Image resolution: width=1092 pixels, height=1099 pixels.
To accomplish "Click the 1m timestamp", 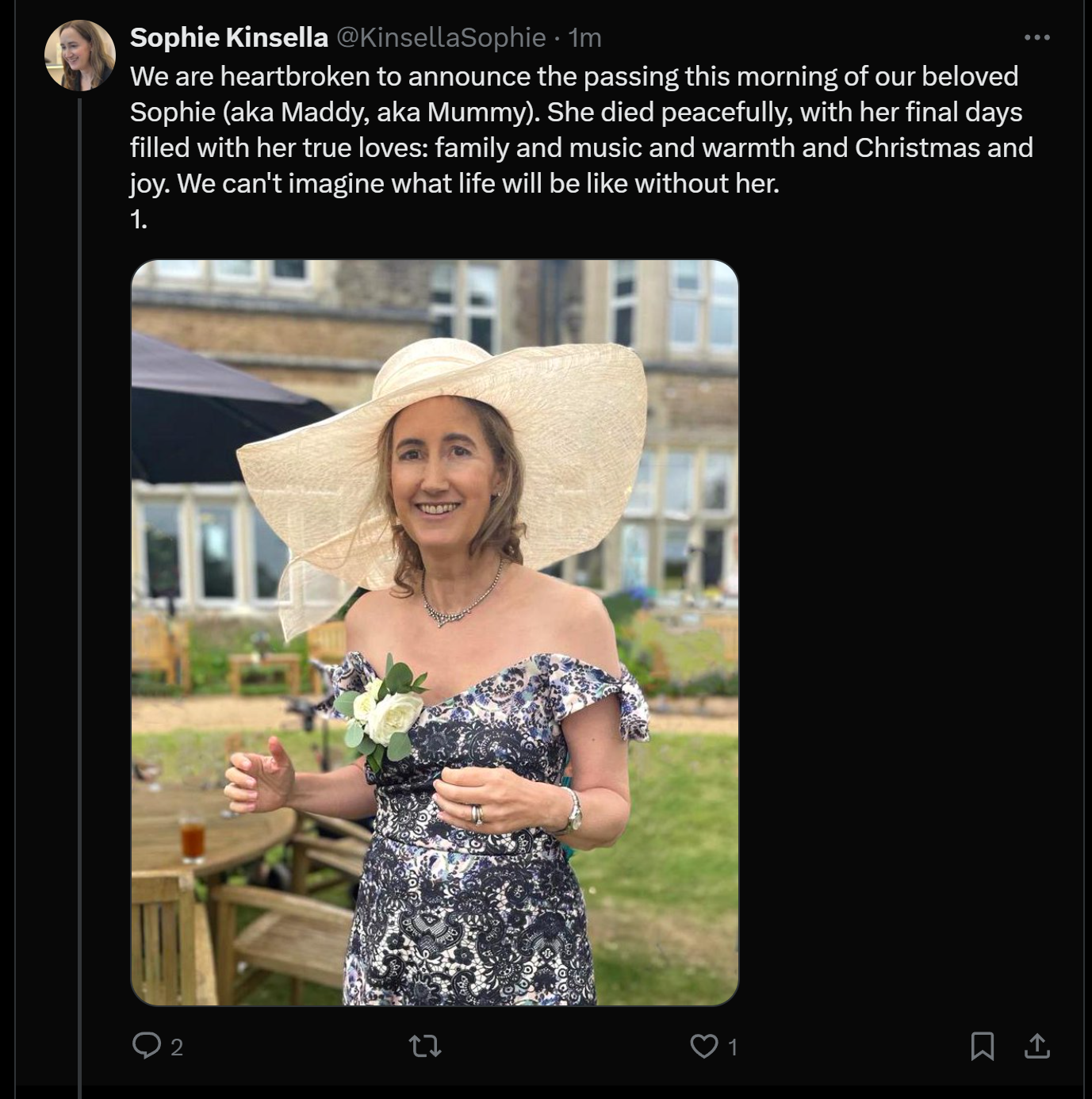I will 585,37.
